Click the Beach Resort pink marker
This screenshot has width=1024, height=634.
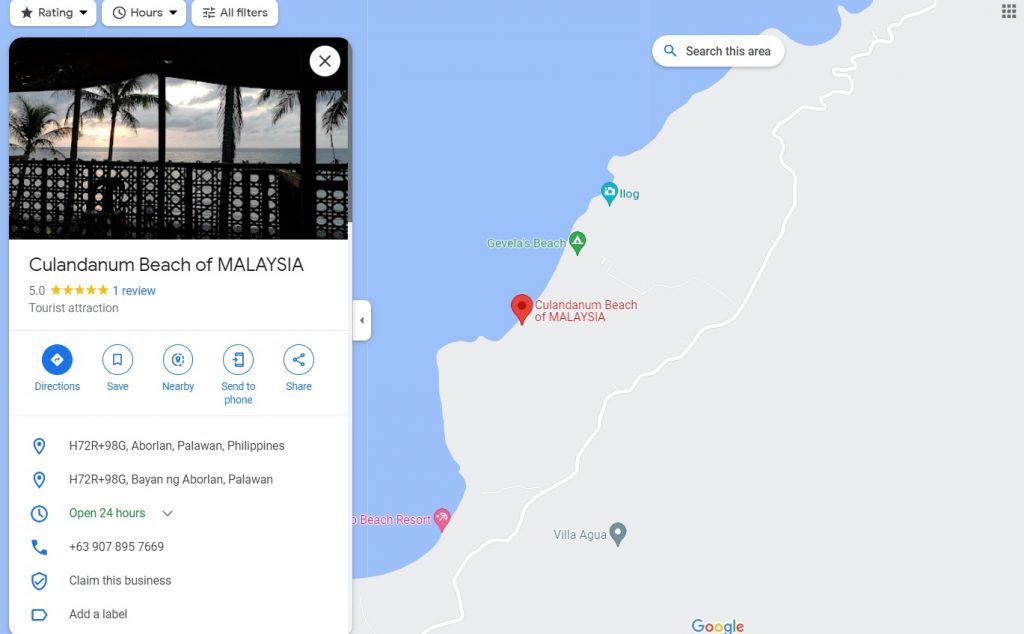click(x=442, y=520)
